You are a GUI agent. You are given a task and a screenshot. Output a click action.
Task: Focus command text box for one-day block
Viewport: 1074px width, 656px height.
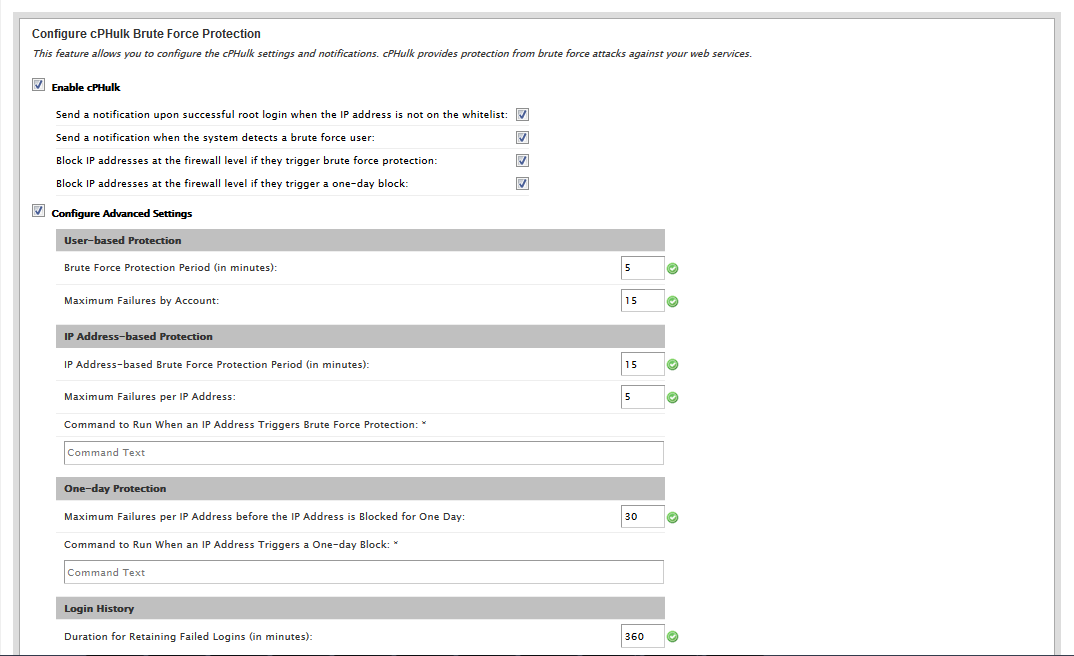click(364, 572)
